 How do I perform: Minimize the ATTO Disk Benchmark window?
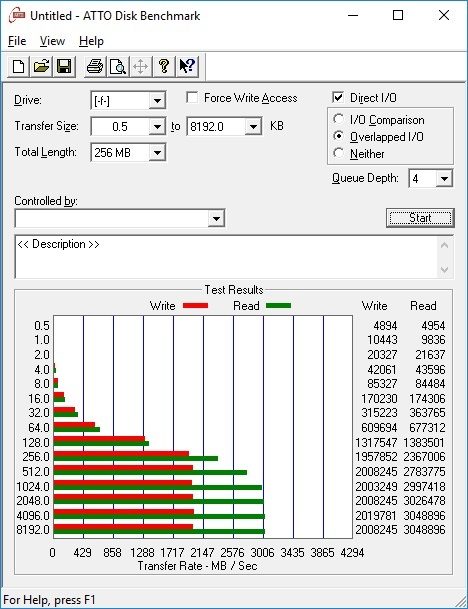[x=353, y=16]
